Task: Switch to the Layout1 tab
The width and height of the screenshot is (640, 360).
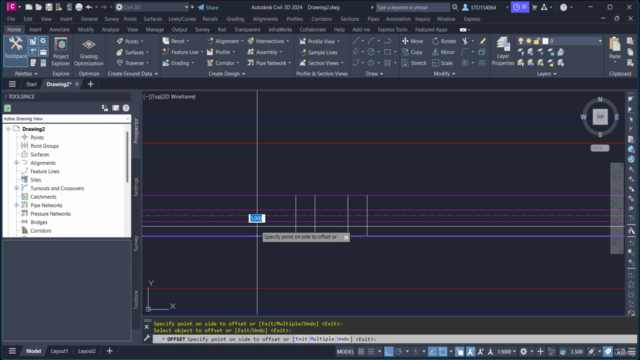Action: (59, 351)
